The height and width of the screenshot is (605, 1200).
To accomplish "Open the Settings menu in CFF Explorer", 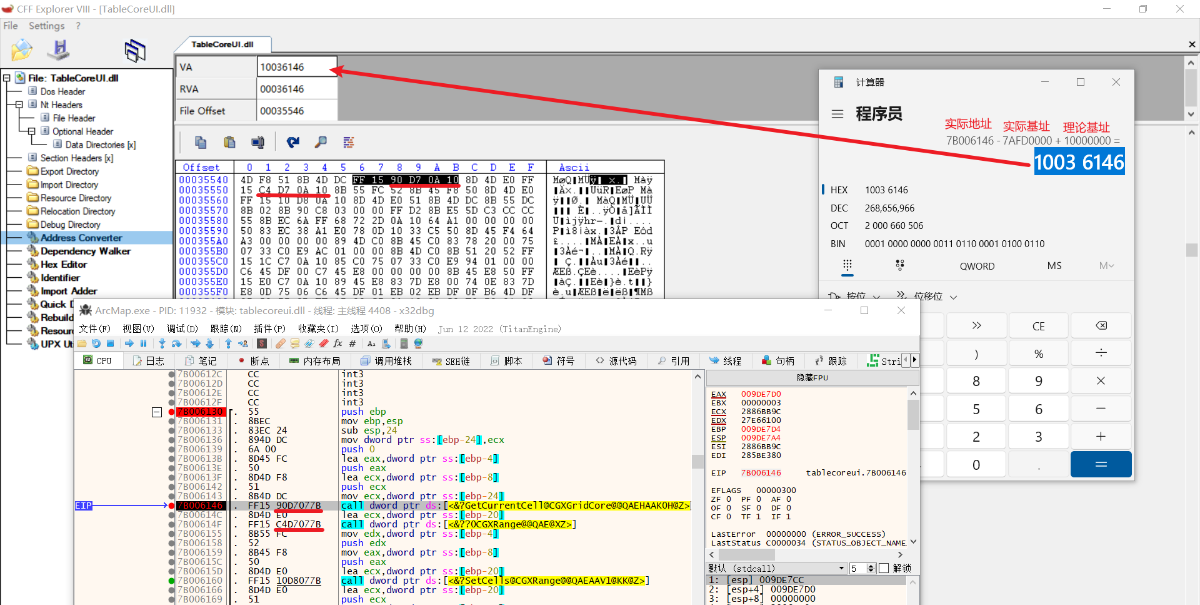I will click(46, 26).
